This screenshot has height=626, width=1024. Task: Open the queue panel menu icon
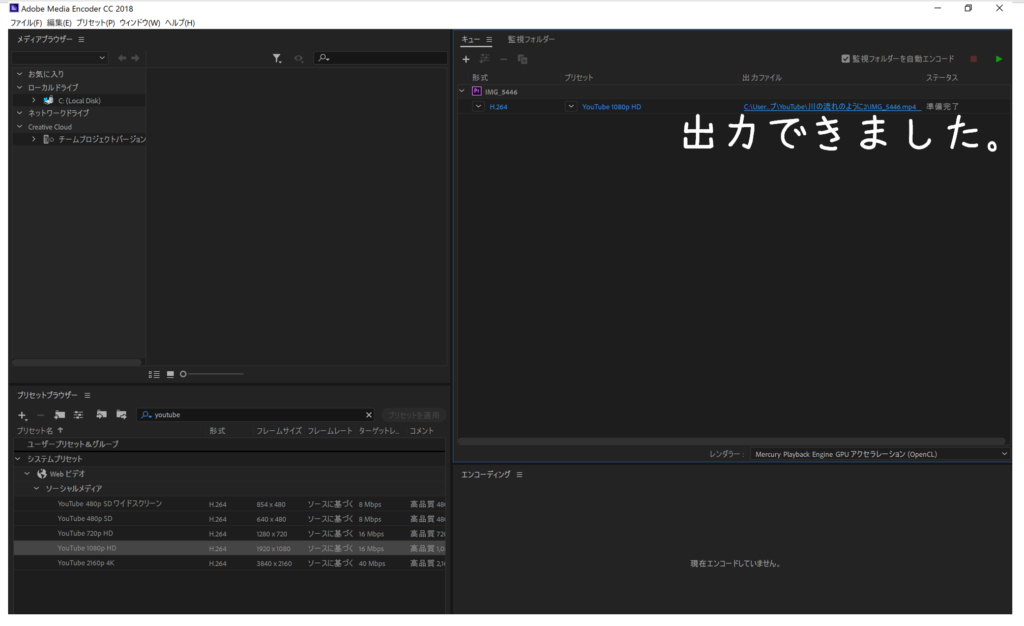point(488,39)
